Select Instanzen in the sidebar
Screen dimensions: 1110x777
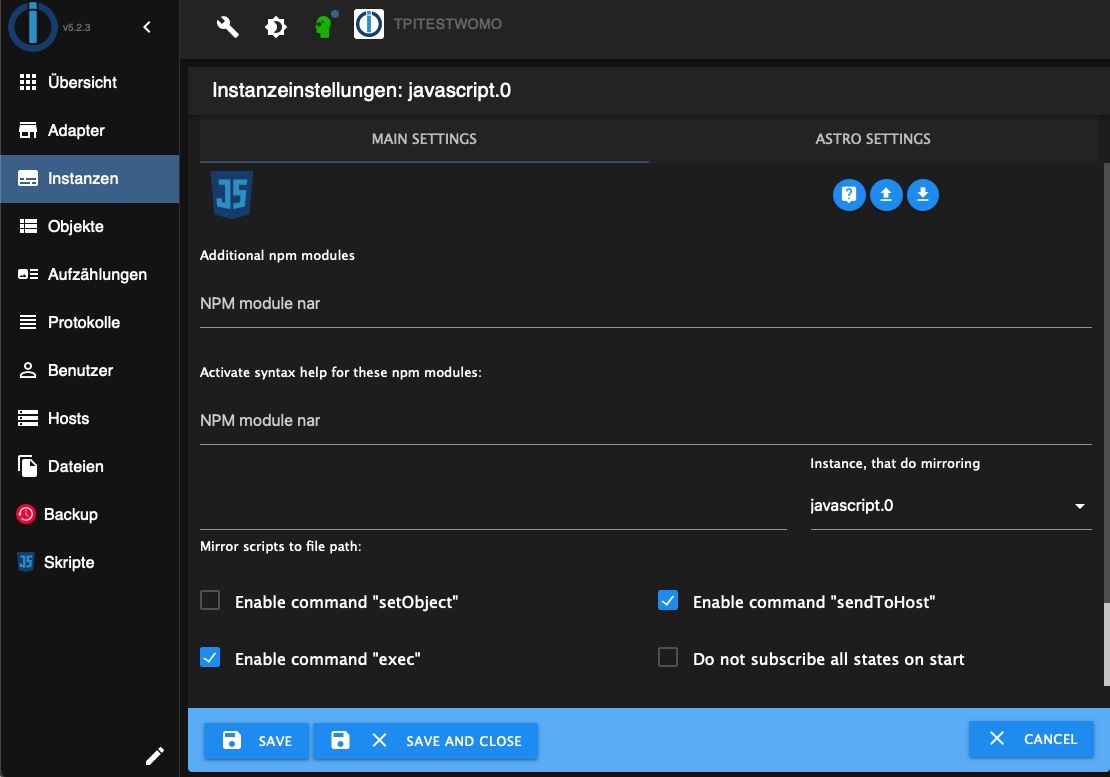tap(89, 178)
